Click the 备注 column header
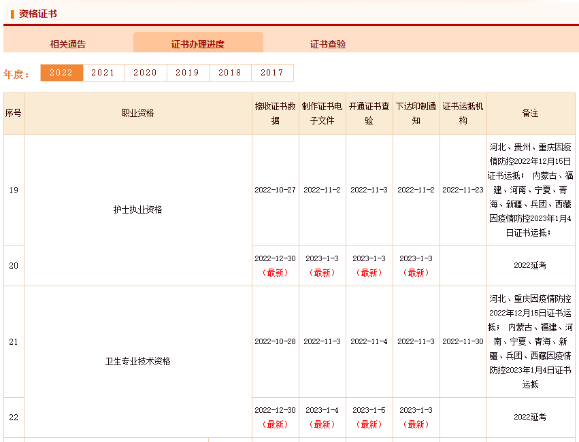Screen dimensions: 579x442 click(x=531, y=113)
